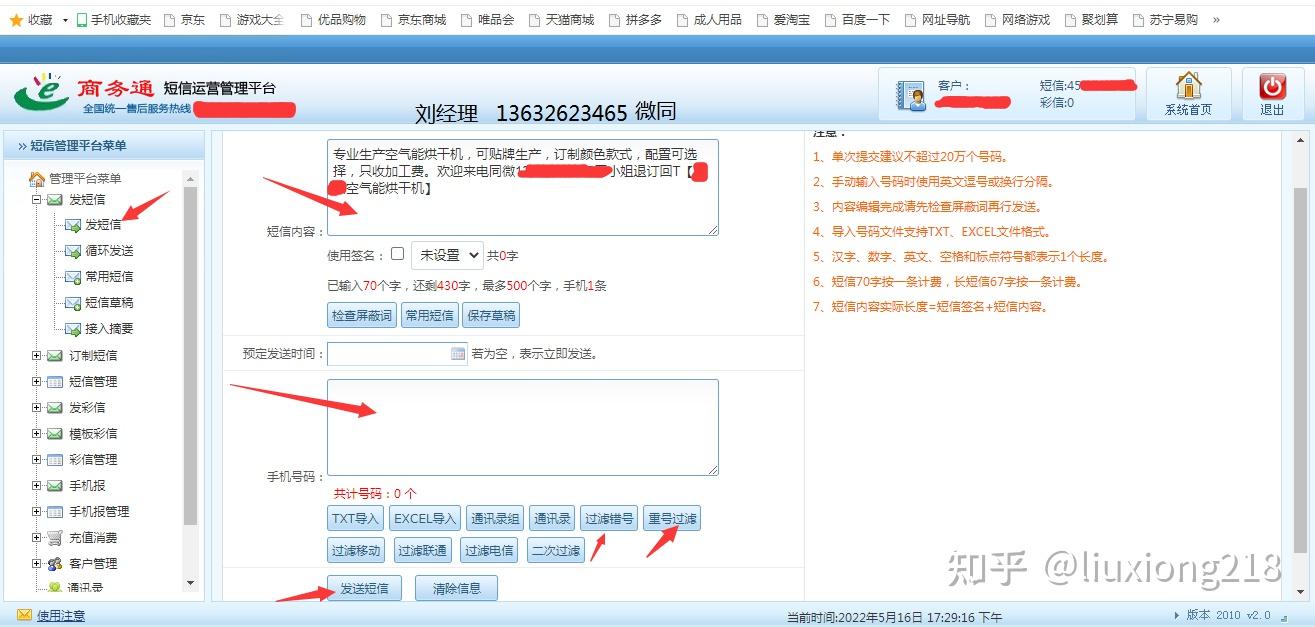Screen dimensions: 1315x627
Task: Click the 过滤移动 button
Action: 356,550
